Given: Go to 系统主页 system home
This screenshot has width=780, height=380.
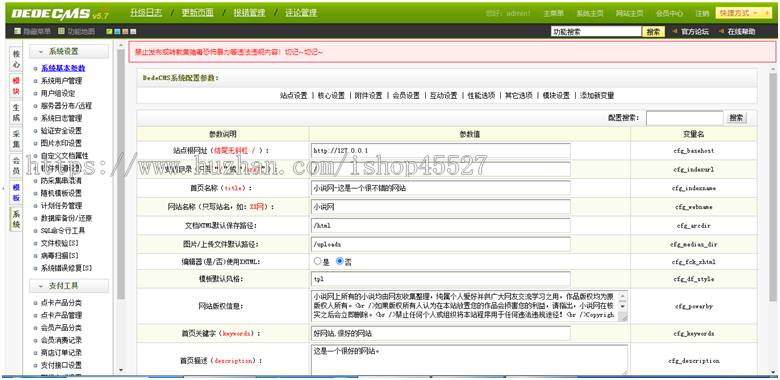Looking at the screenshot, I should [x=590, y=13].
